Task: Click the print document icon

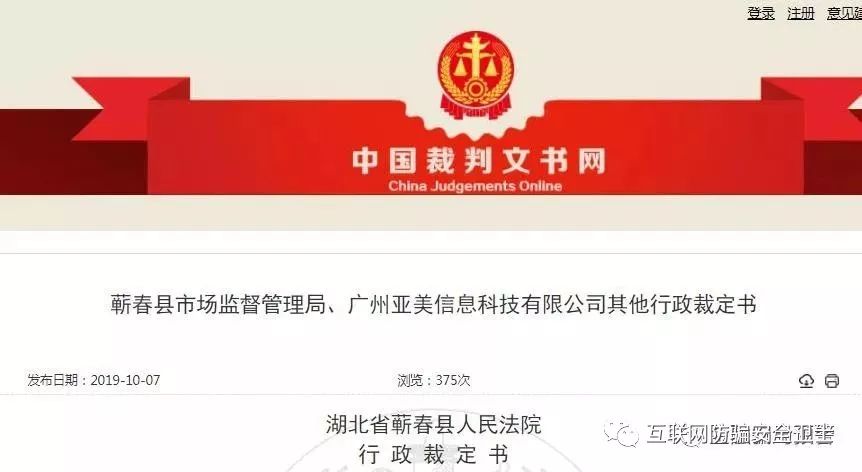Action: point(832,380)
